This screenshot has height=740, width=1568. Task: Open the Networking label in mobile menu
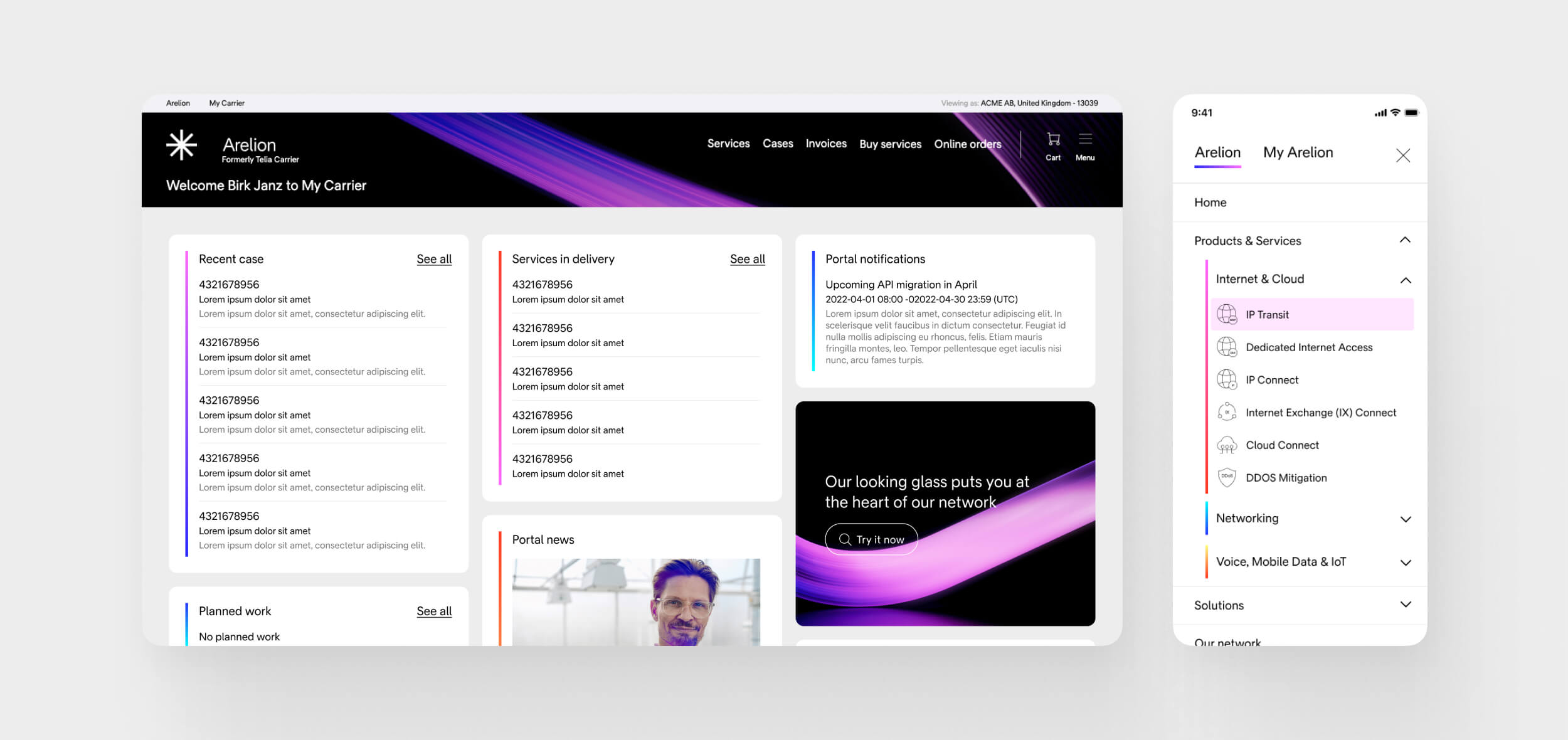tap(1247, 518)
